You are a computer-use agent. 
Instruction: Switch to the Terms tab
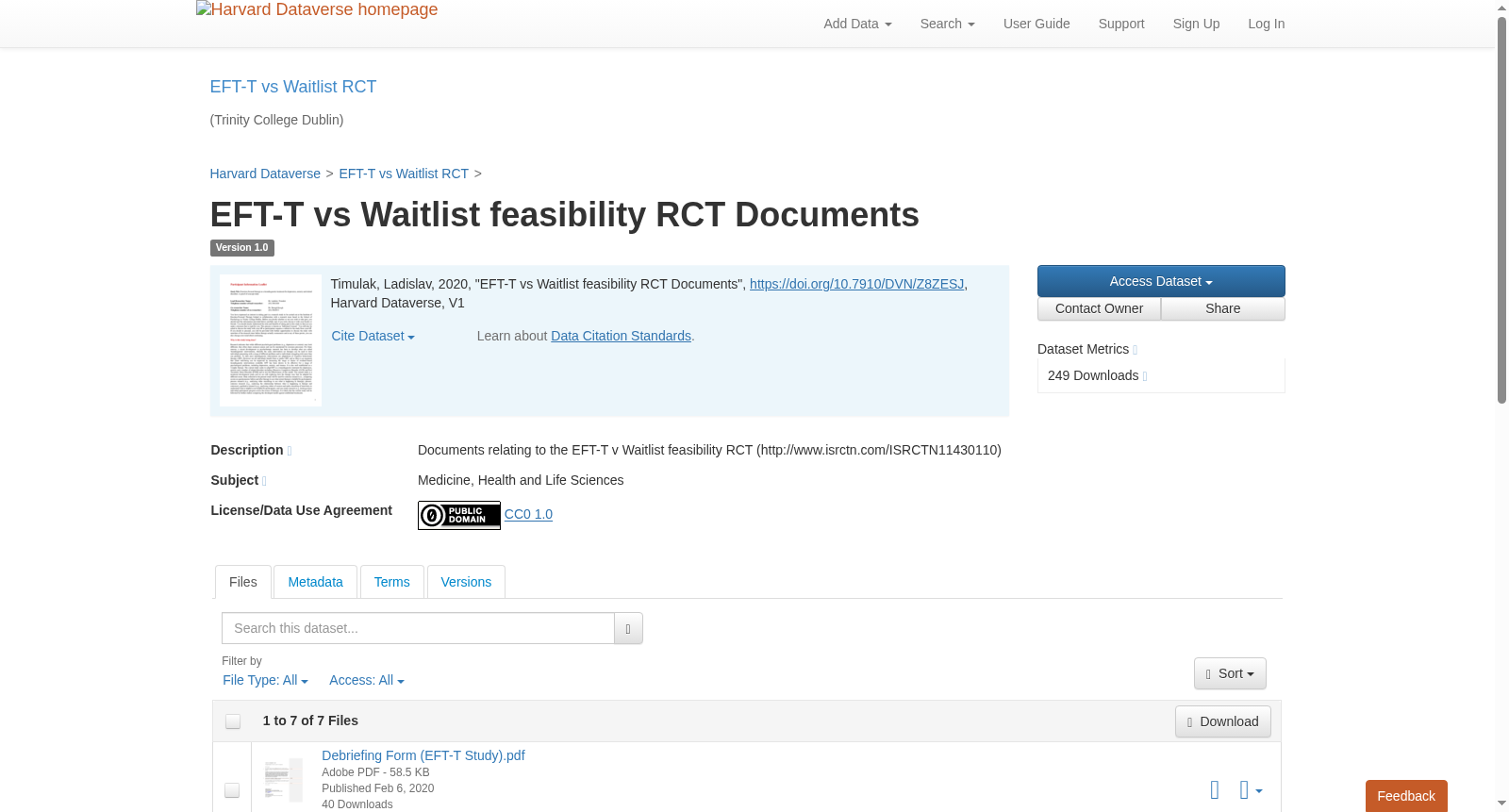coord(392,582)
